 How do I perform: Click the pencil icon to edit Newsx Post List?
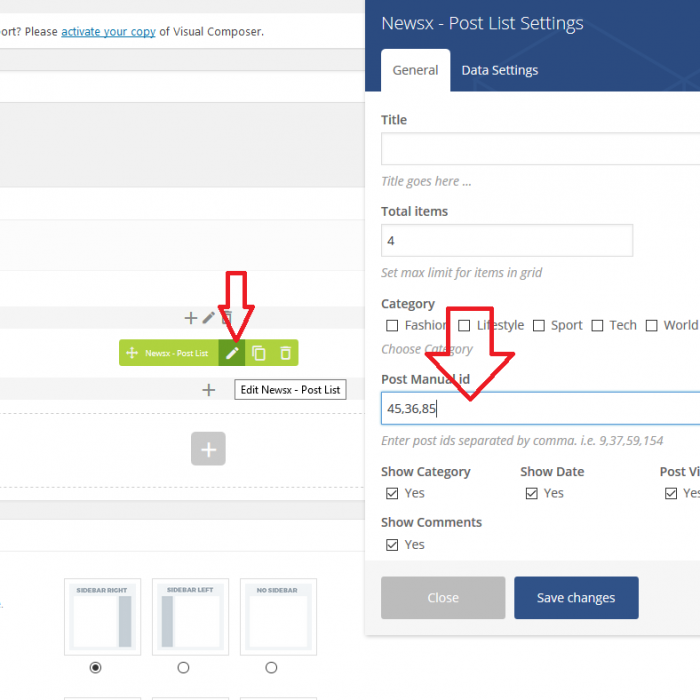click(232, 353)
